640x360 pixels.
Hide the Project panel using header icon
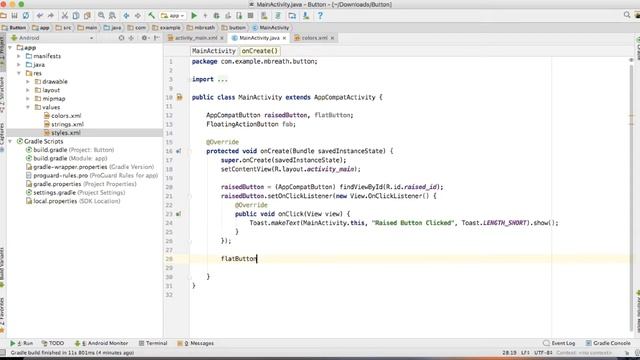click(156, 38)
